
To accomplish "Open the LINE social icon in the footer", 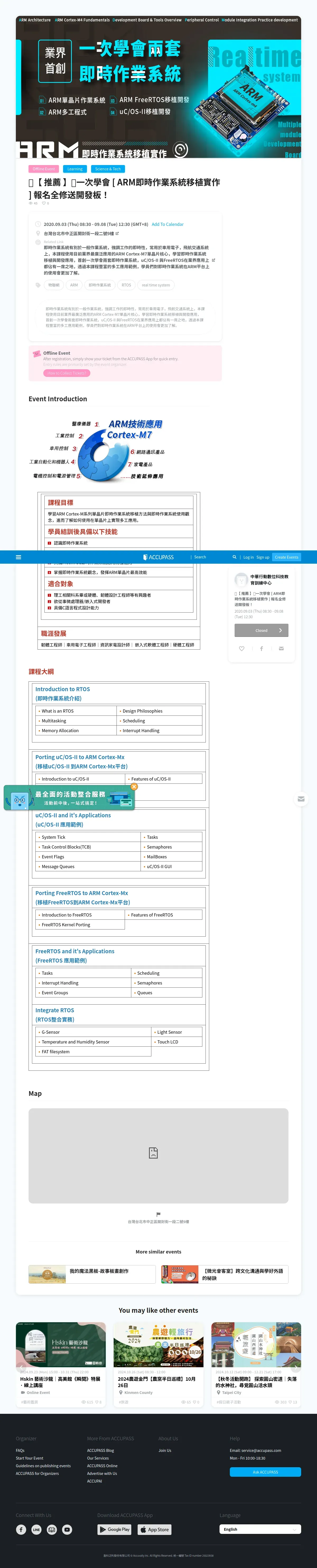I will (36, 1529).
